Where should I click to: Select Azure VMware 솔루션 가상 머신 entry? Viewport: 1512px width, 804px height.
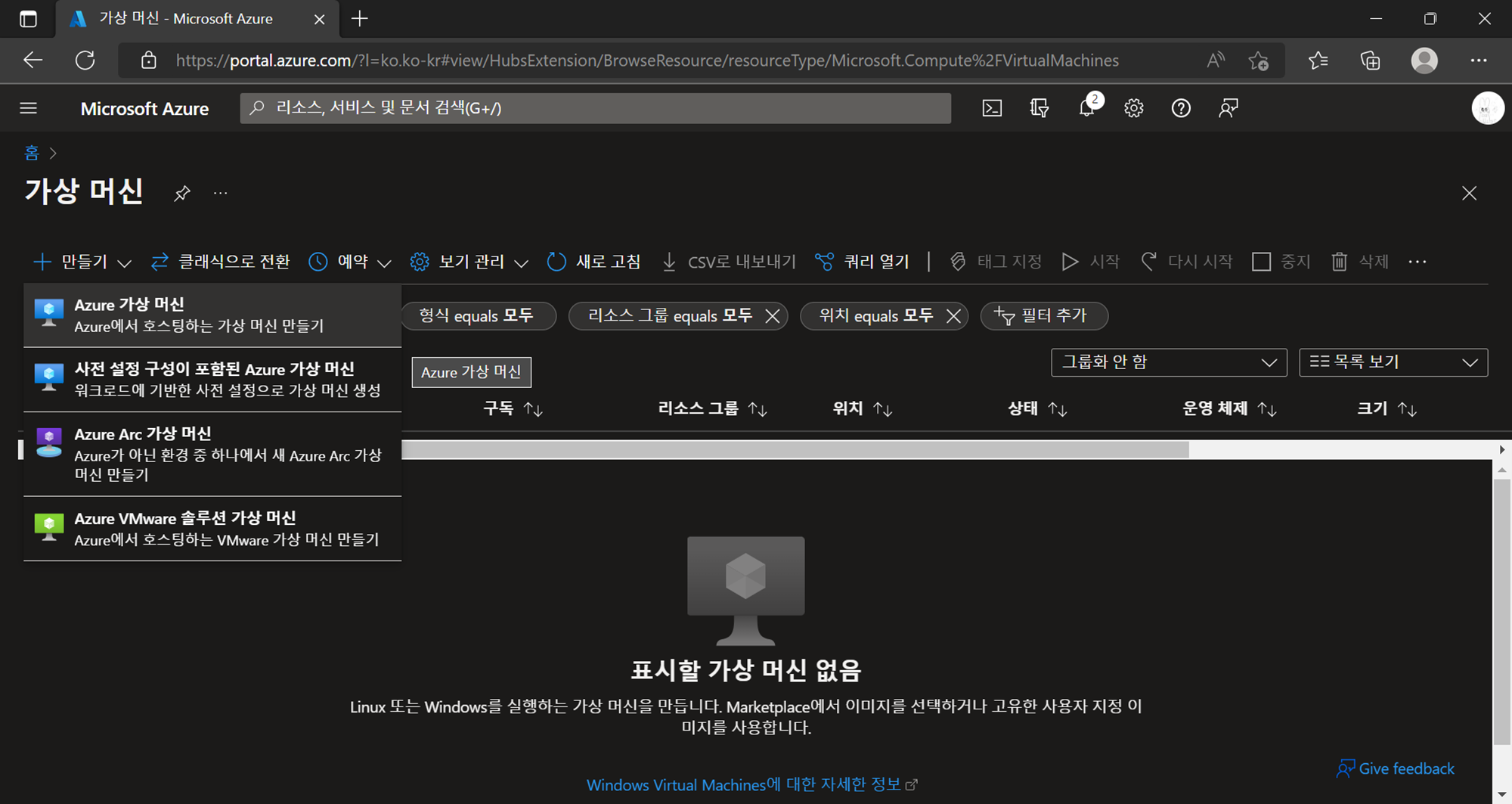click(212, 529)
